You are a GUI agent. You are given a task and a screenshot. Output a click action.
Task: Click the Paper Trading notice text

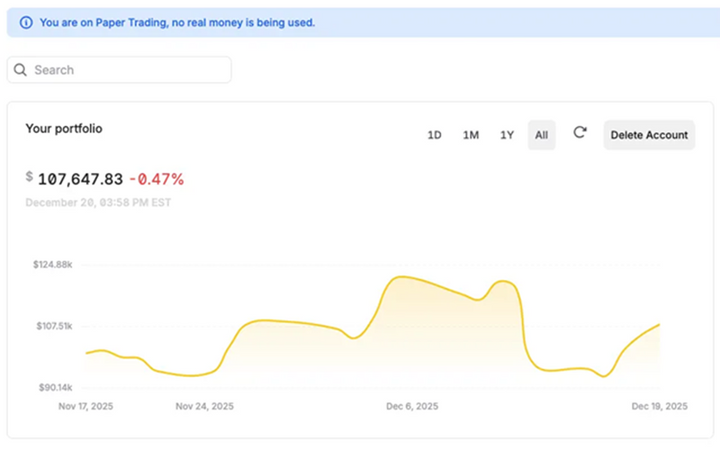point(177,22)
